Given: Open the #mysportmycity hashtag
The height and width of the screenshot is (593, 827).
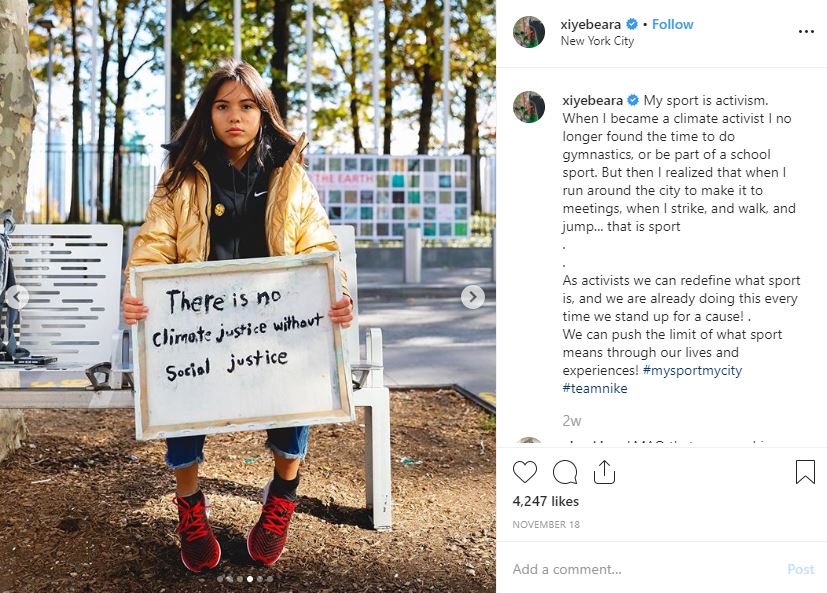Looking at the screenshot, I should 692,370.
